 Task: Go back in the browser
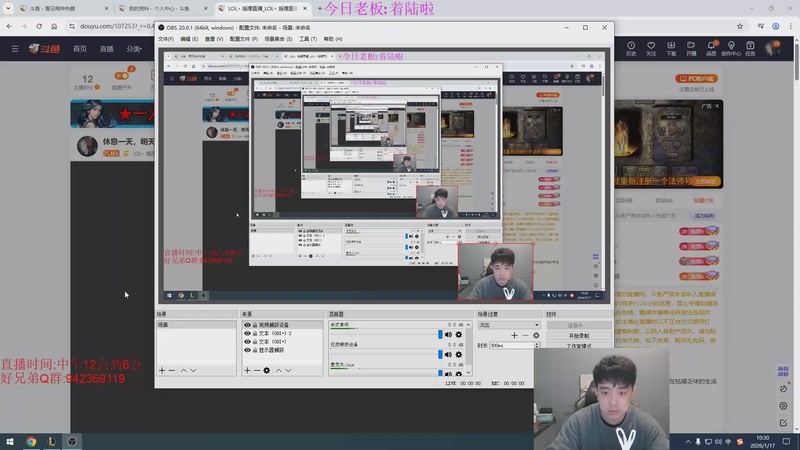tap(9, 26)
